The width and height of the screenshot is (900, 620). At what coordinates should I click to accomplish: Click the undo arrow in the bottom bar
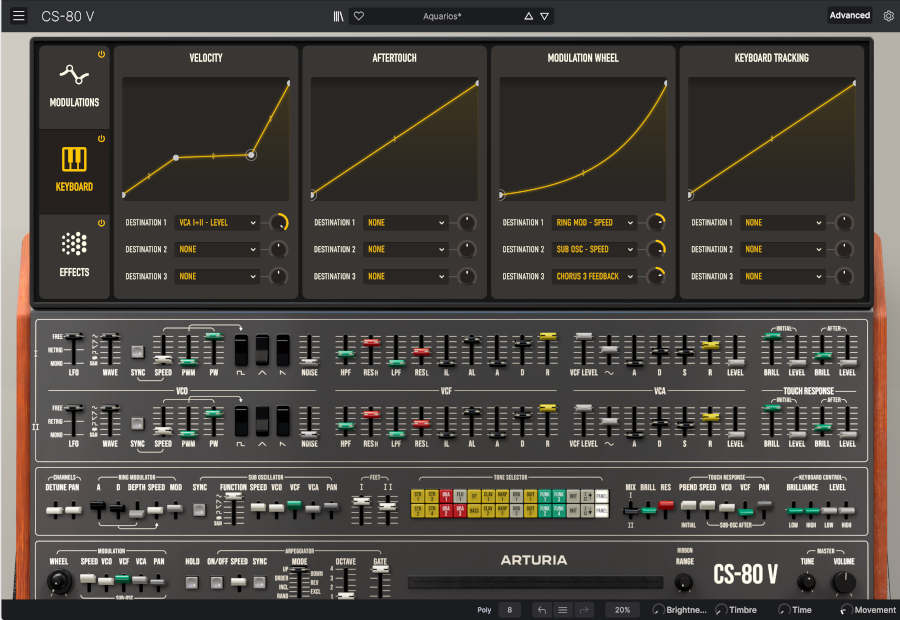point(541,609)
